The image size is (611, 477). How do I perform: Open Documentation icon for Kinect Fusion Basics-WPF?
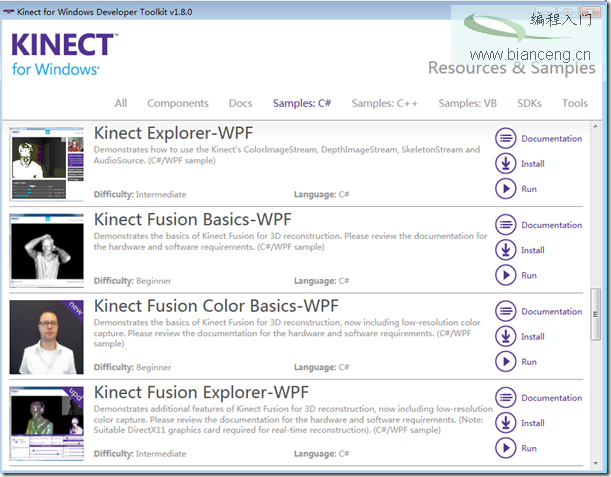pyautogui.click(x=506, y=225)
